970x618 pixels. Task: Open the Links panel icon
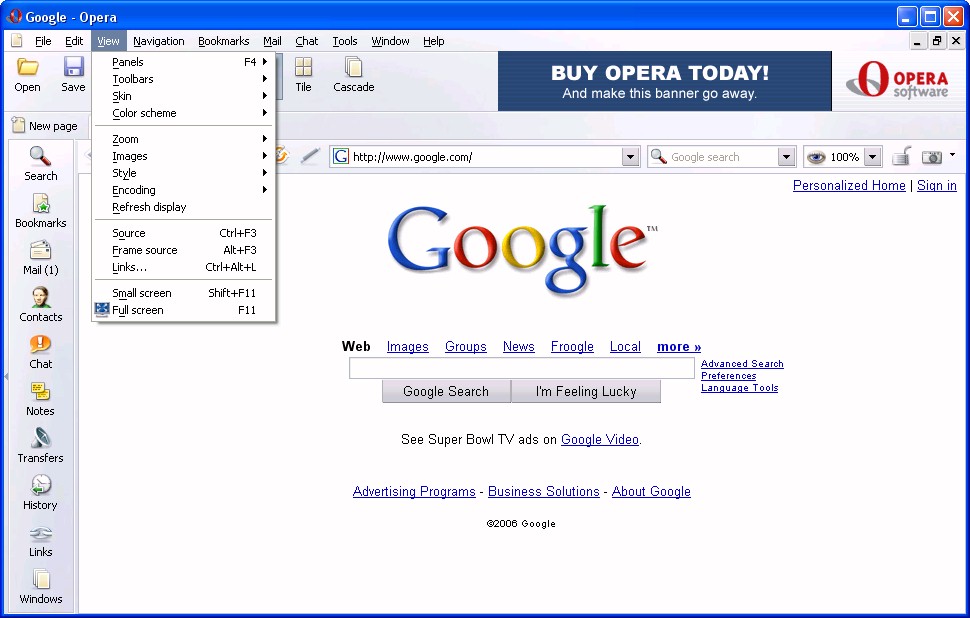point(41,533)
